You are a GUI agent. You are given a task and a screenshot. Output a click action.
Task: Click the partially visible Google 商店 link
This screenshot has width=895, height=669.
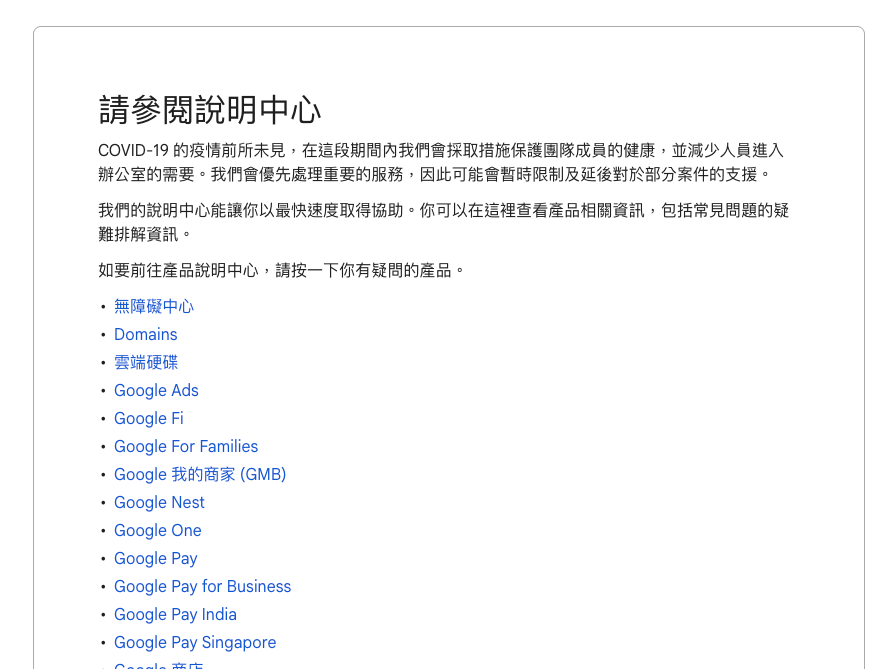coord(159,665)
